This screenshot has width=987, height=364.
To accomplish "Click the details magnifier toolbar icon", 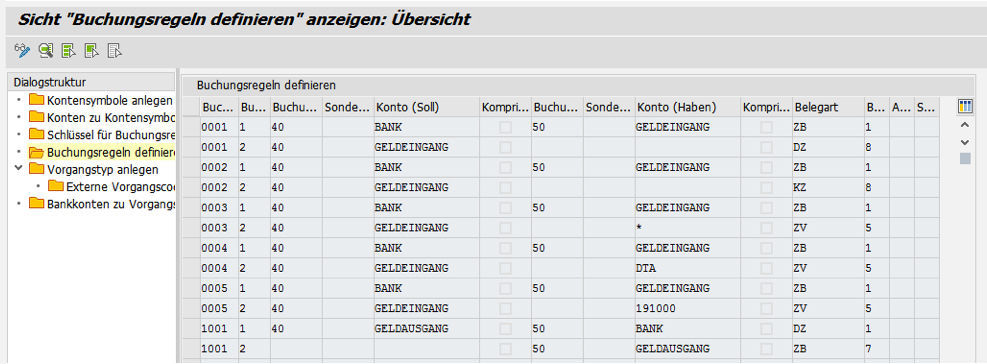I will point(45,51).
